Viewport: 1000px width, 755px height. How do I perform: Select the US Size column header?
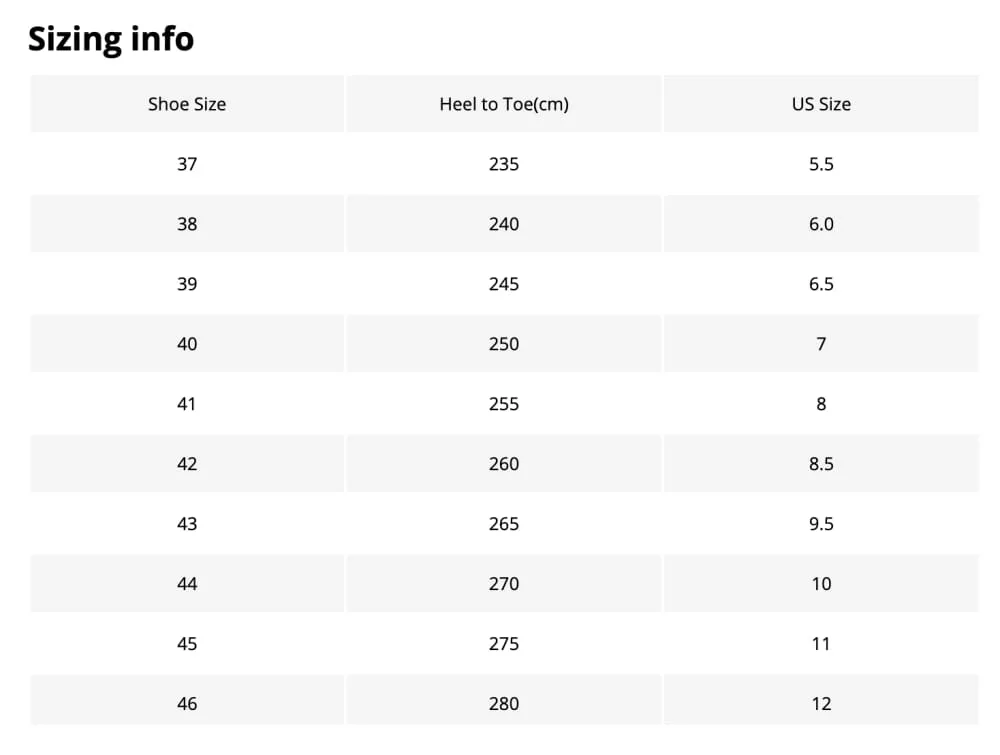click(821, 104)
